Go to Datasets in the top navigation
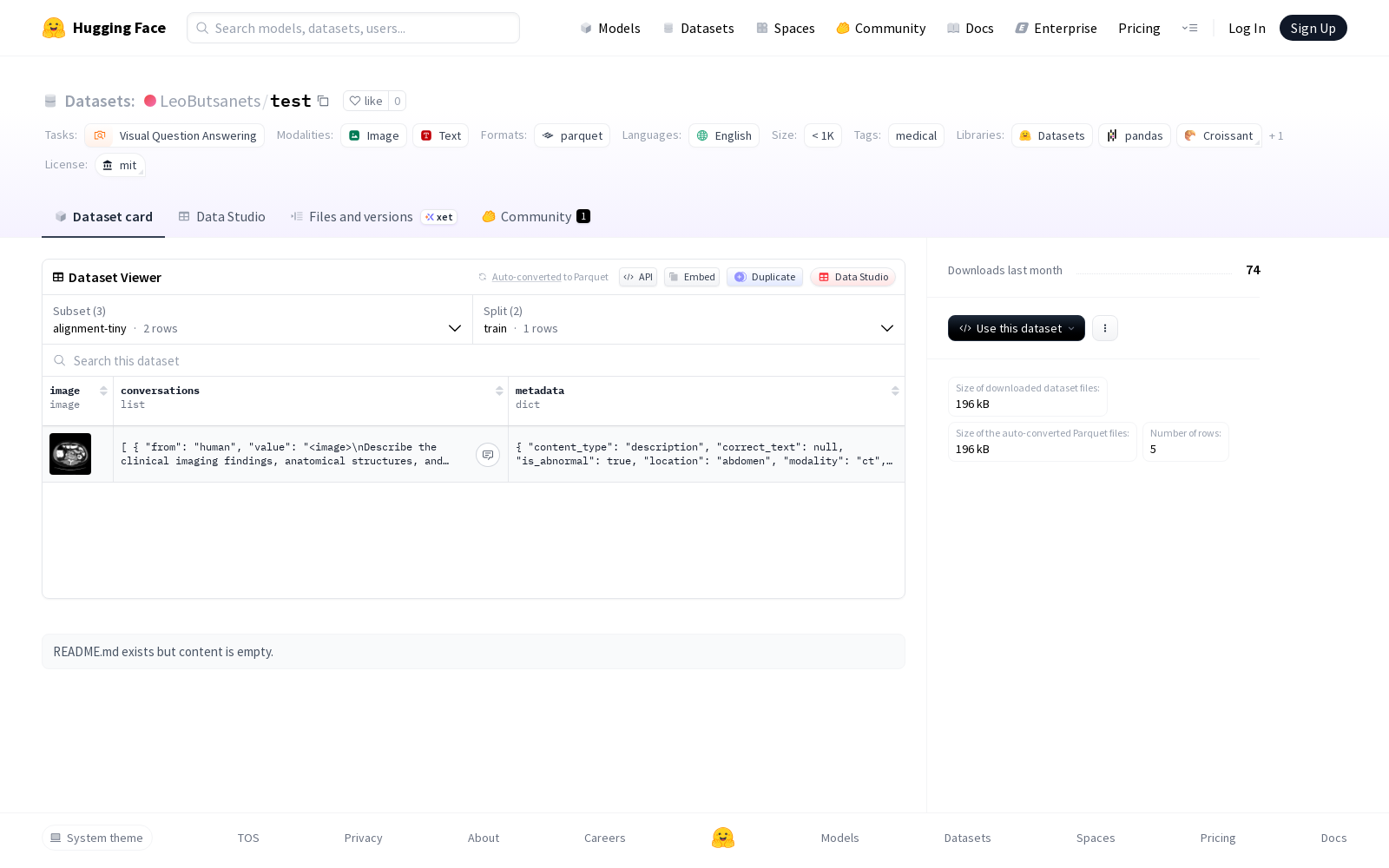Image resolution: width=1389 pixels, height=868 pixels. 699,28
